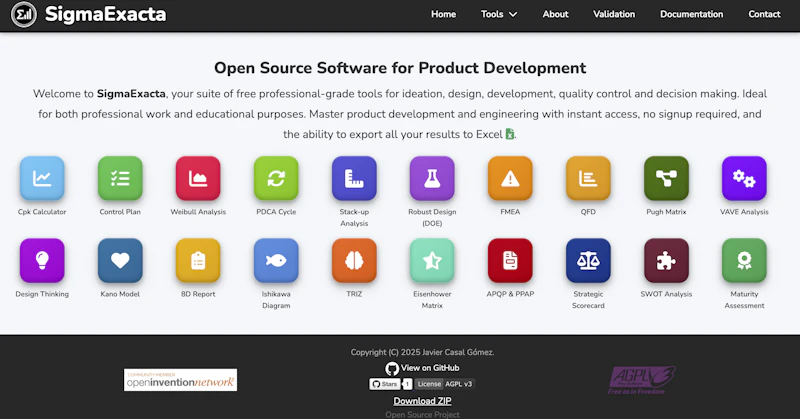The height and width of the screenshot is (419, 800).
Task: Open the Open Invention Network banner
Action: (181, 380)
